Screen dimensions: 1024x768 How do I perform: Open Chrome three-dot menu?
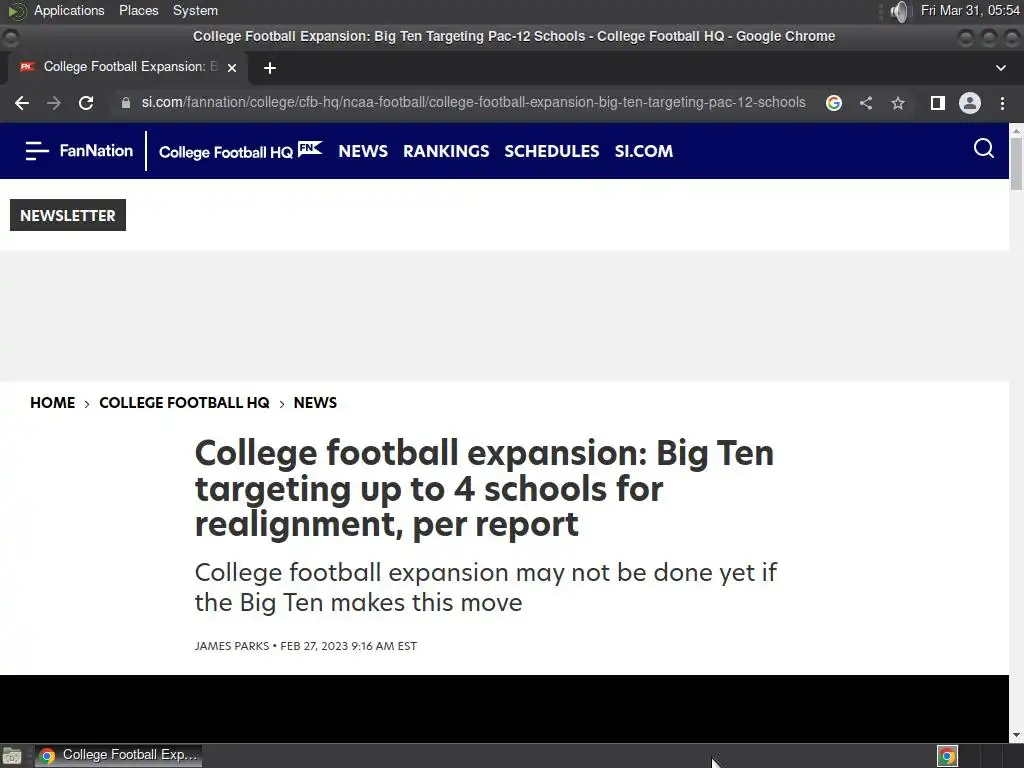(1002, 103)
